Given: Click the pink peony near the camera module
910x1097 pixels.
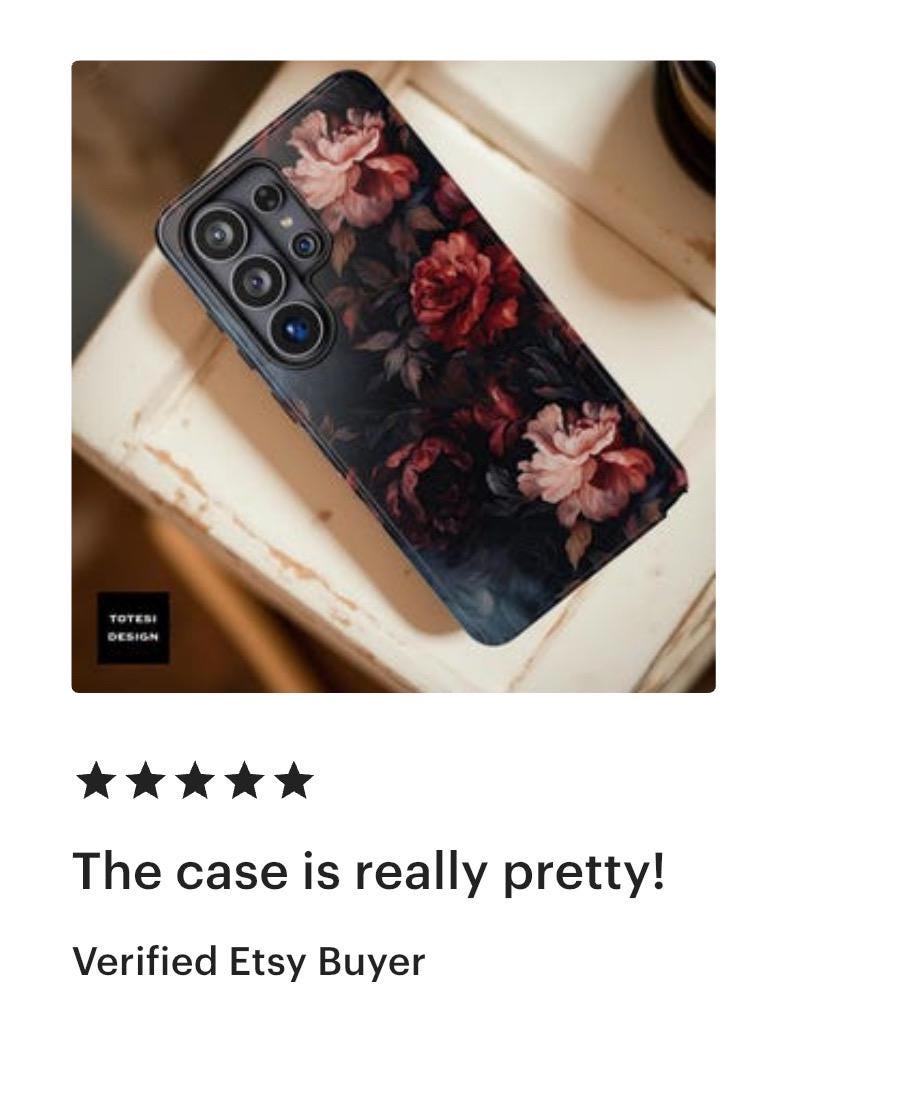Looking at the screenshot, I should coord(350,167).
